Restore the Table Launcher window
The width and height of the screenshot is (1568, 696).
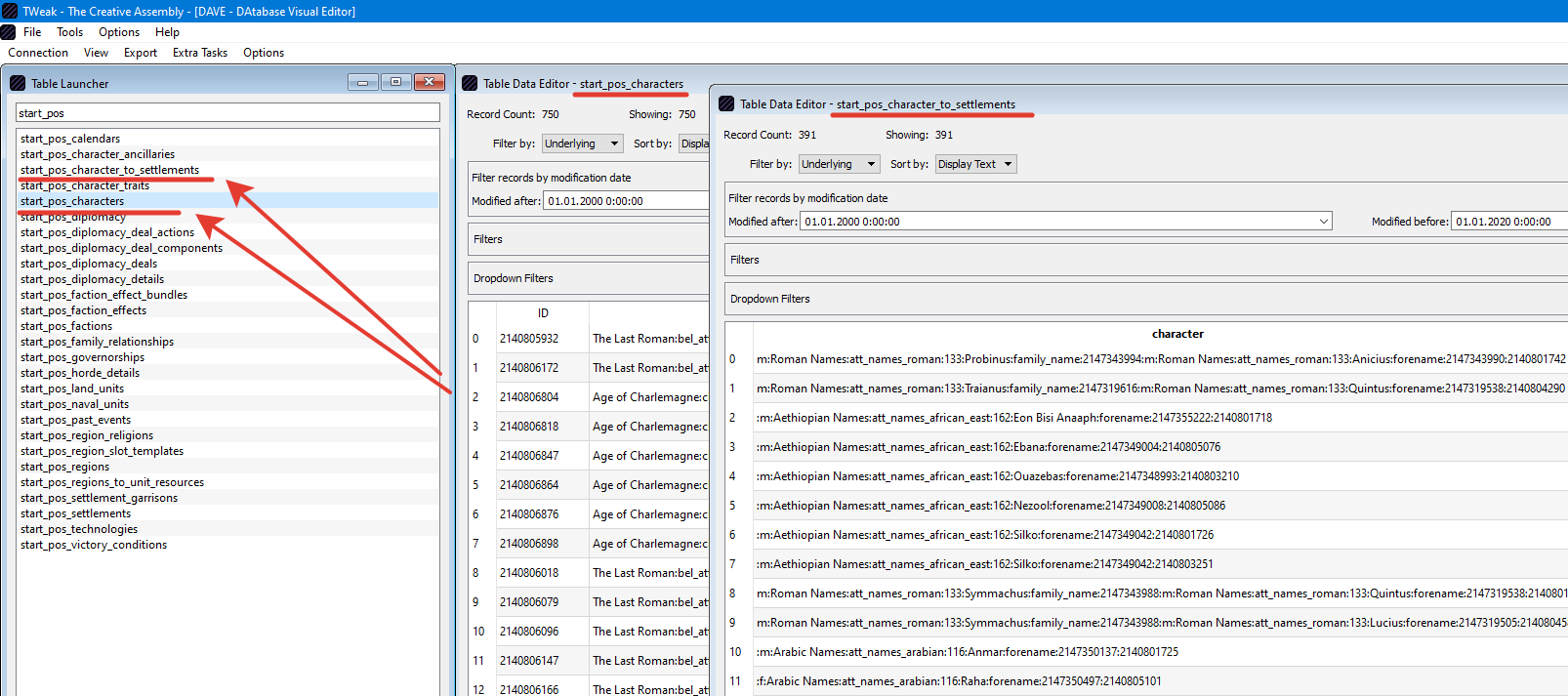coord(395,82)
